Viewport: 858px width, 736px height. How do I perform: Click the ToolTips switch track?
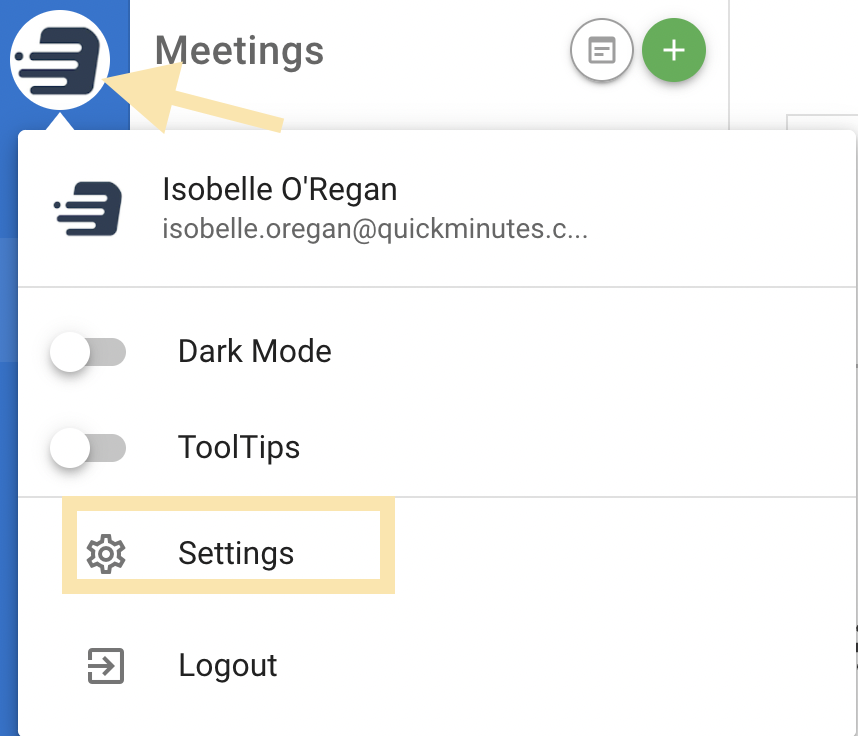click(108, 448)
